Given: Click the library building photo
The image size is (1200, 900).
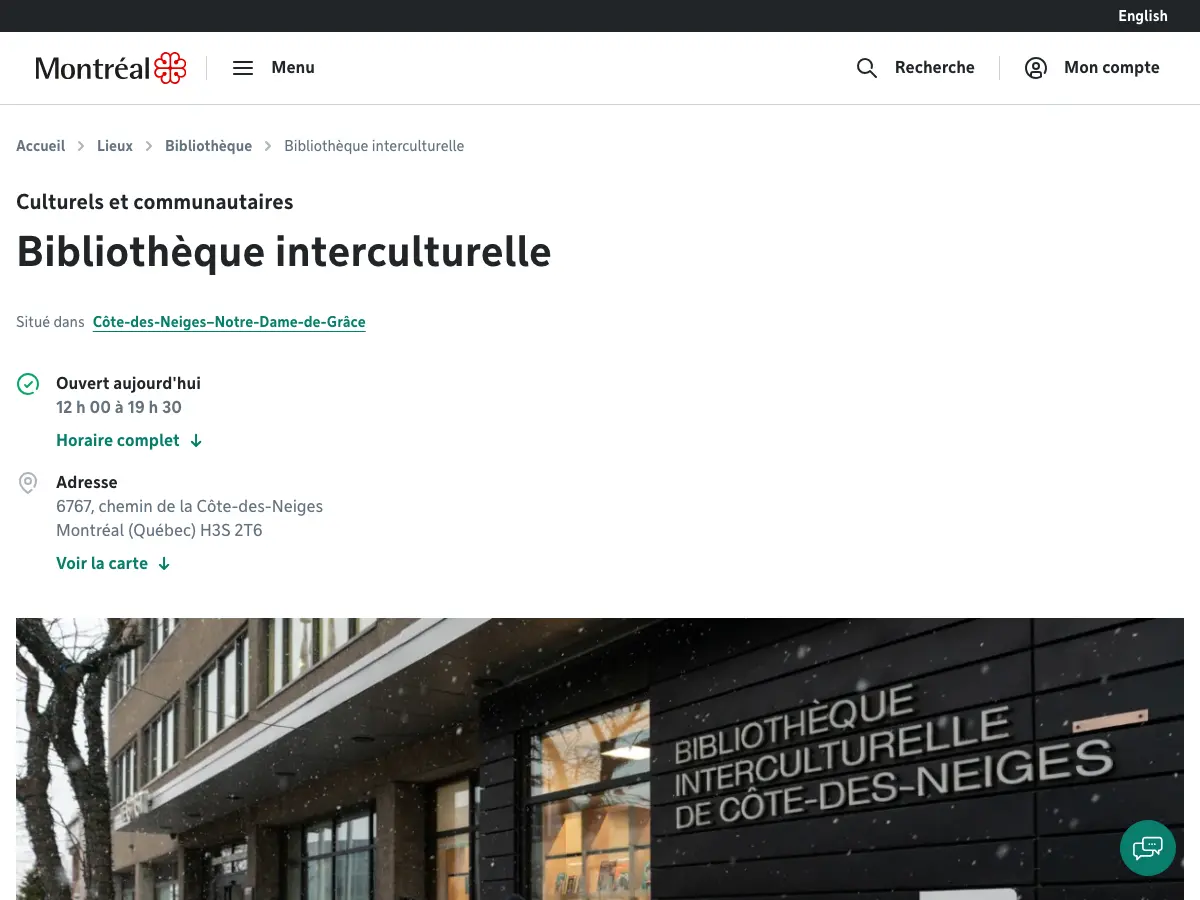Looking at the screenshot, I should (x=600, y=759).
